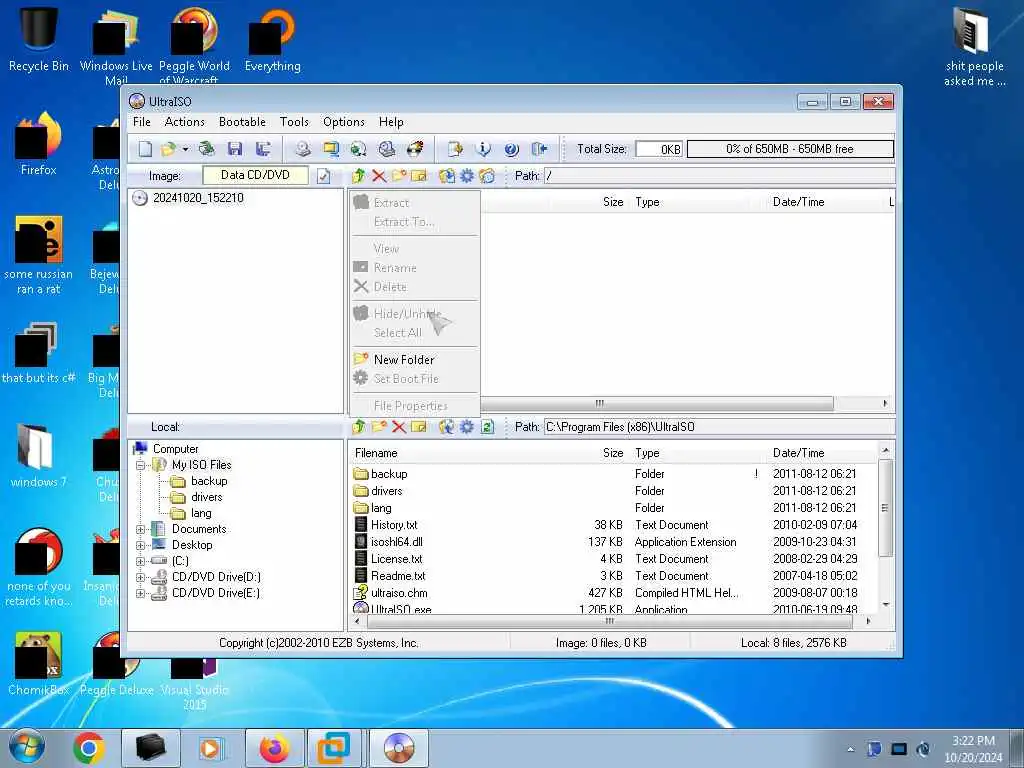The height and width of the screenshot is (768, 1024).
Task: Click the Make CD/DVD Image icon
Action: point(302,149)
